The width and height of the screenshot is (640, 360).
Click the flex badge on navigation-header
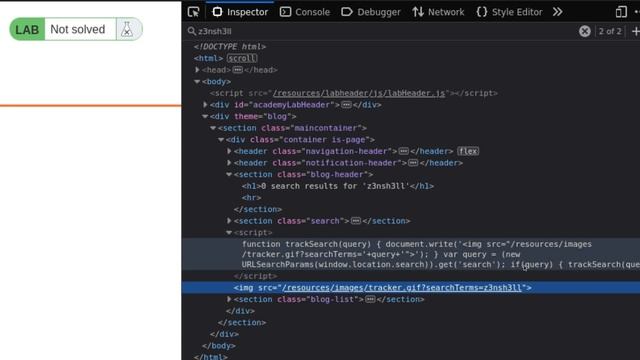click(468, 151)
